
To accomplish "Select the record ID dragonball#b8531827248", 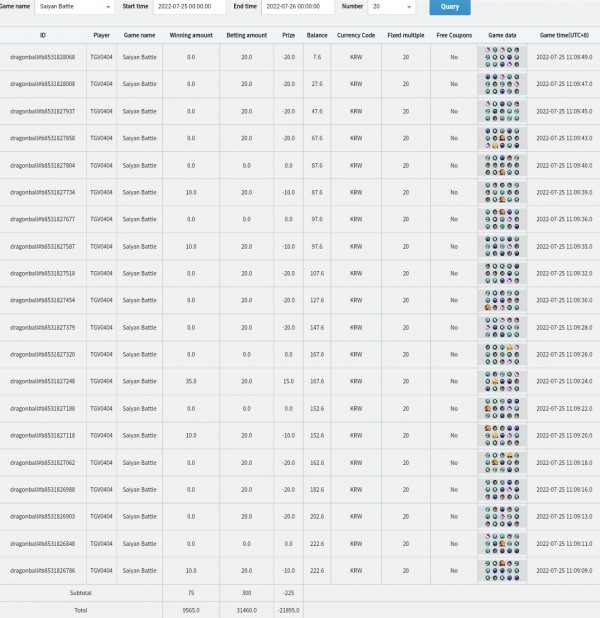I will click(42, 381).
